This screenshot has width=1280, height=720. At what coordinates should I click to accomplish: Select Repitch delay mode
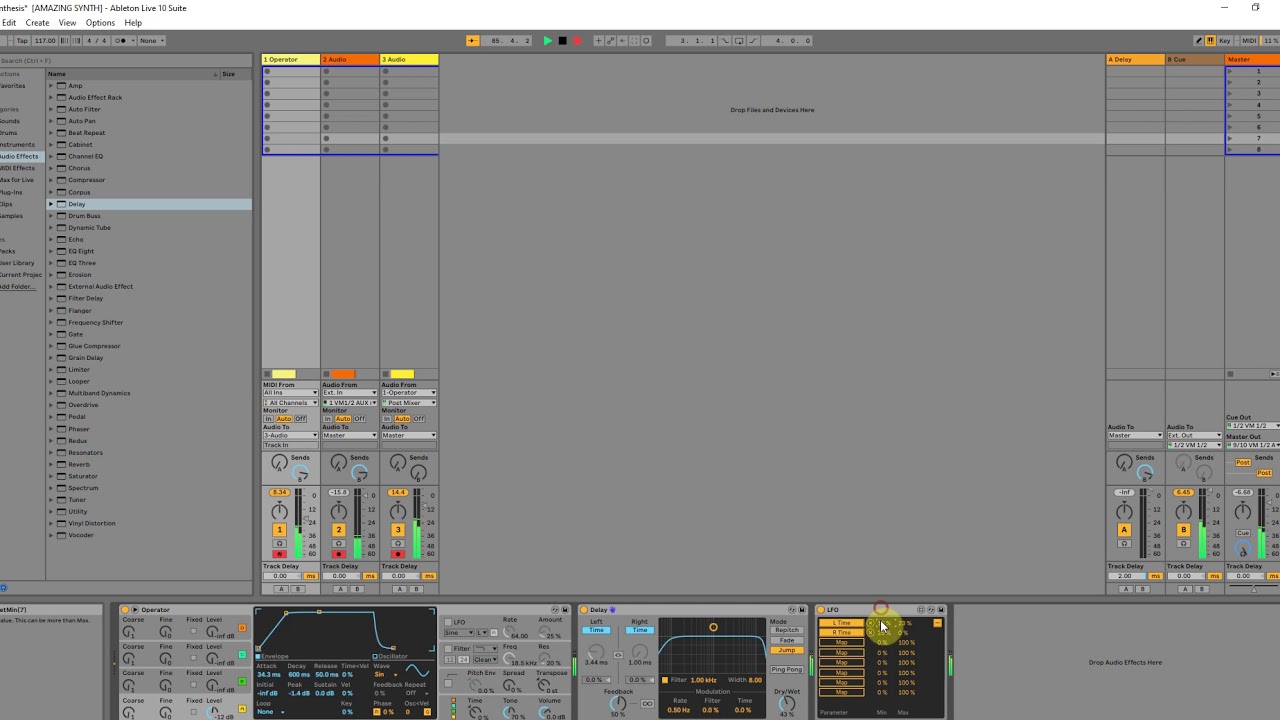pos(787,630)
